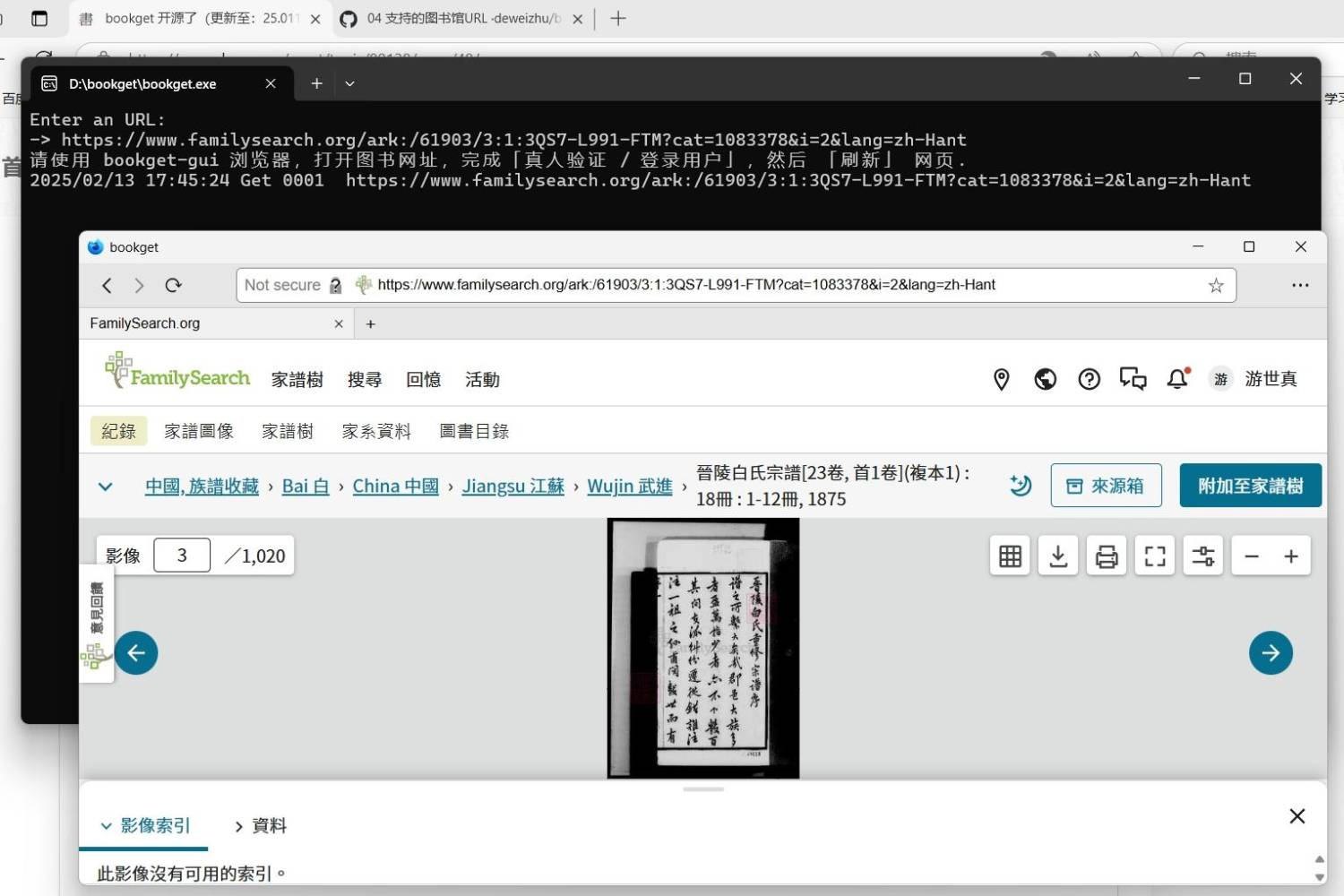The height and width of the screenshot is (896, 1344).
Task: Open the terminal tab list dropdown
Action: pos(349,82)
